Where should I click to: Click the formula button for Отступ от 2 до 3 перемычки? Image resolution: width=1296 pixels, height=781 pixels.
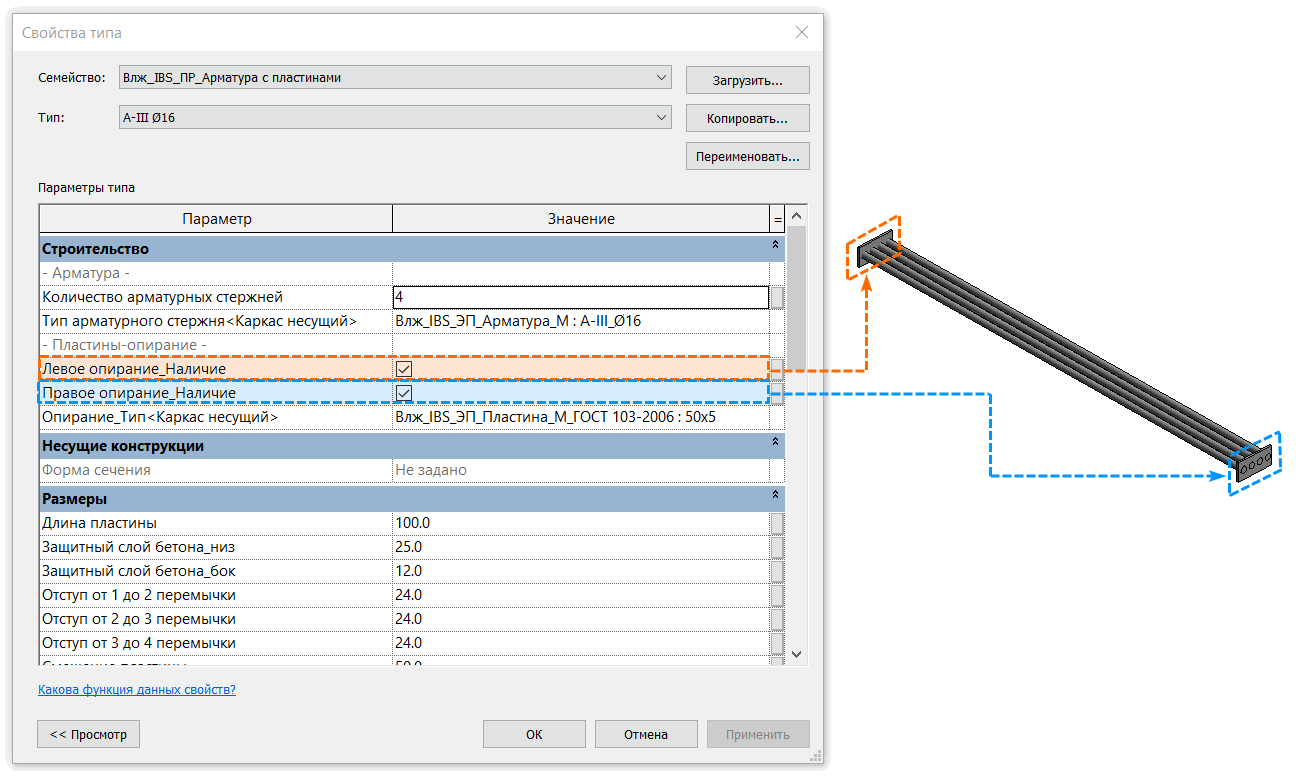(x=777, y=619)
